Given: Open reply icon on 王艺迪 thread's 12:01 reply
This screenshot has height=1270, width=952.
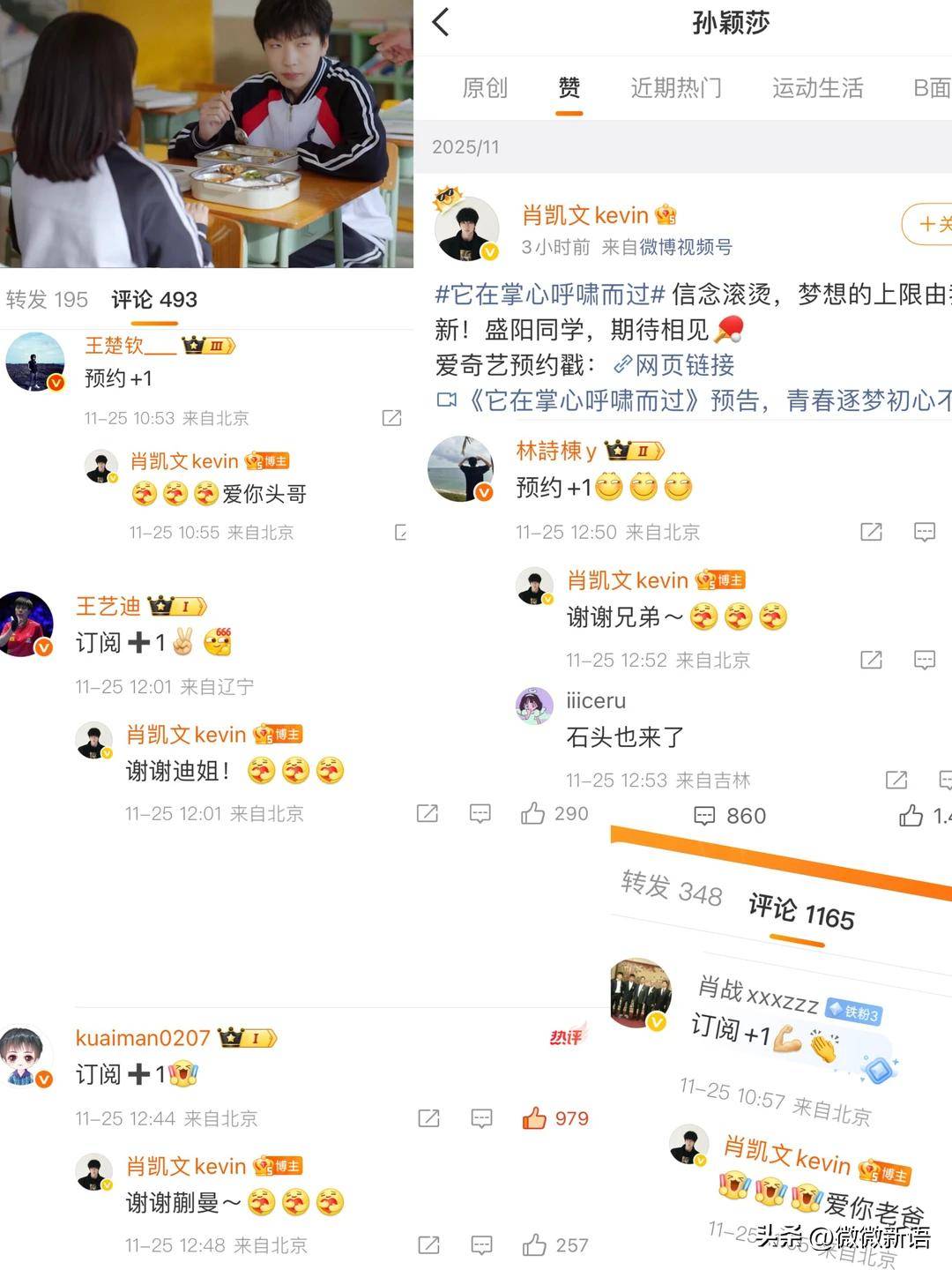Looking at the screenshot, I should [x=480, y=813].
